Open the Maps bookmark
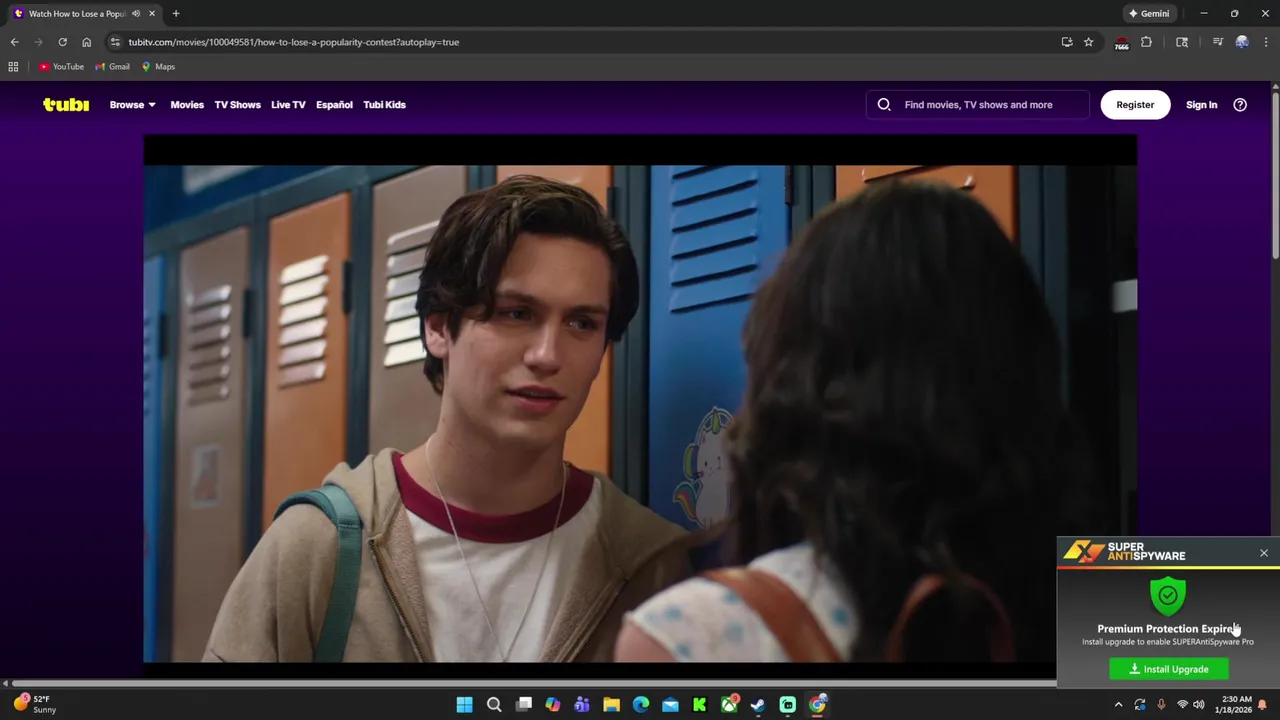 click(x=158, y=67)
